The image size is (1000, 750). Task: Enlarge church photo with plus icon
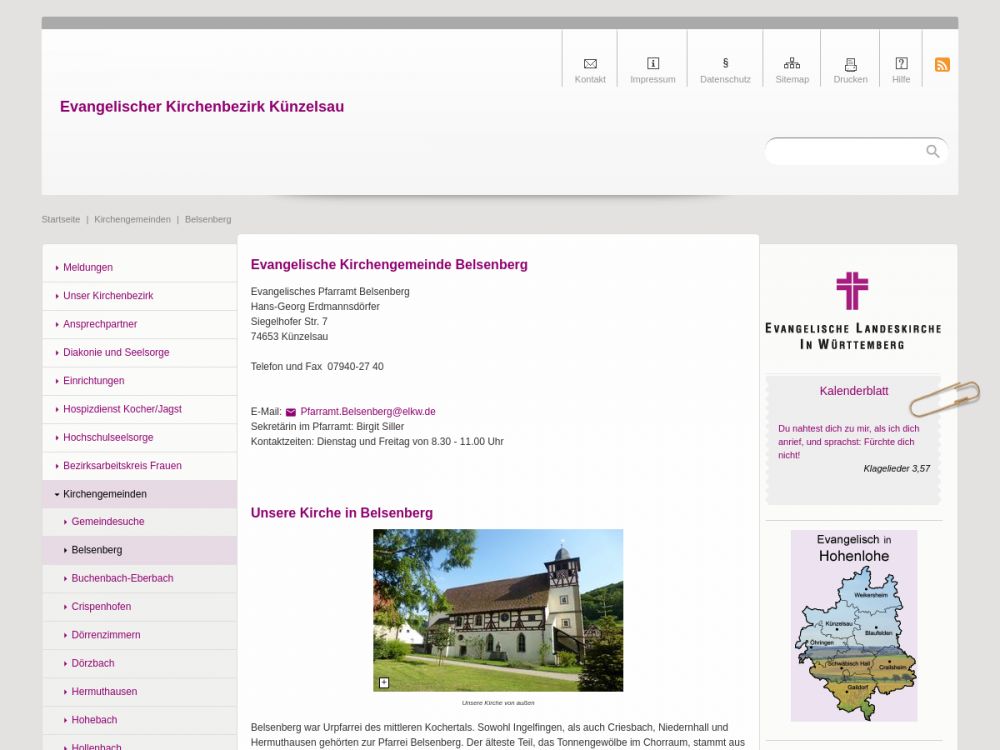click(384, 683)
